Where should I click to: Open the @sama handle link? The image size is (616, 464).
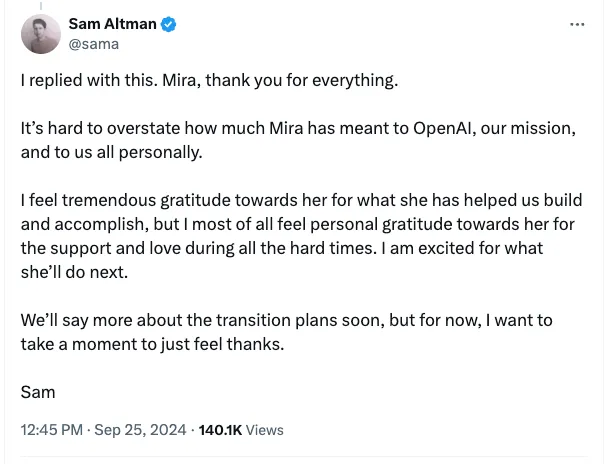[x=93, y=44]
